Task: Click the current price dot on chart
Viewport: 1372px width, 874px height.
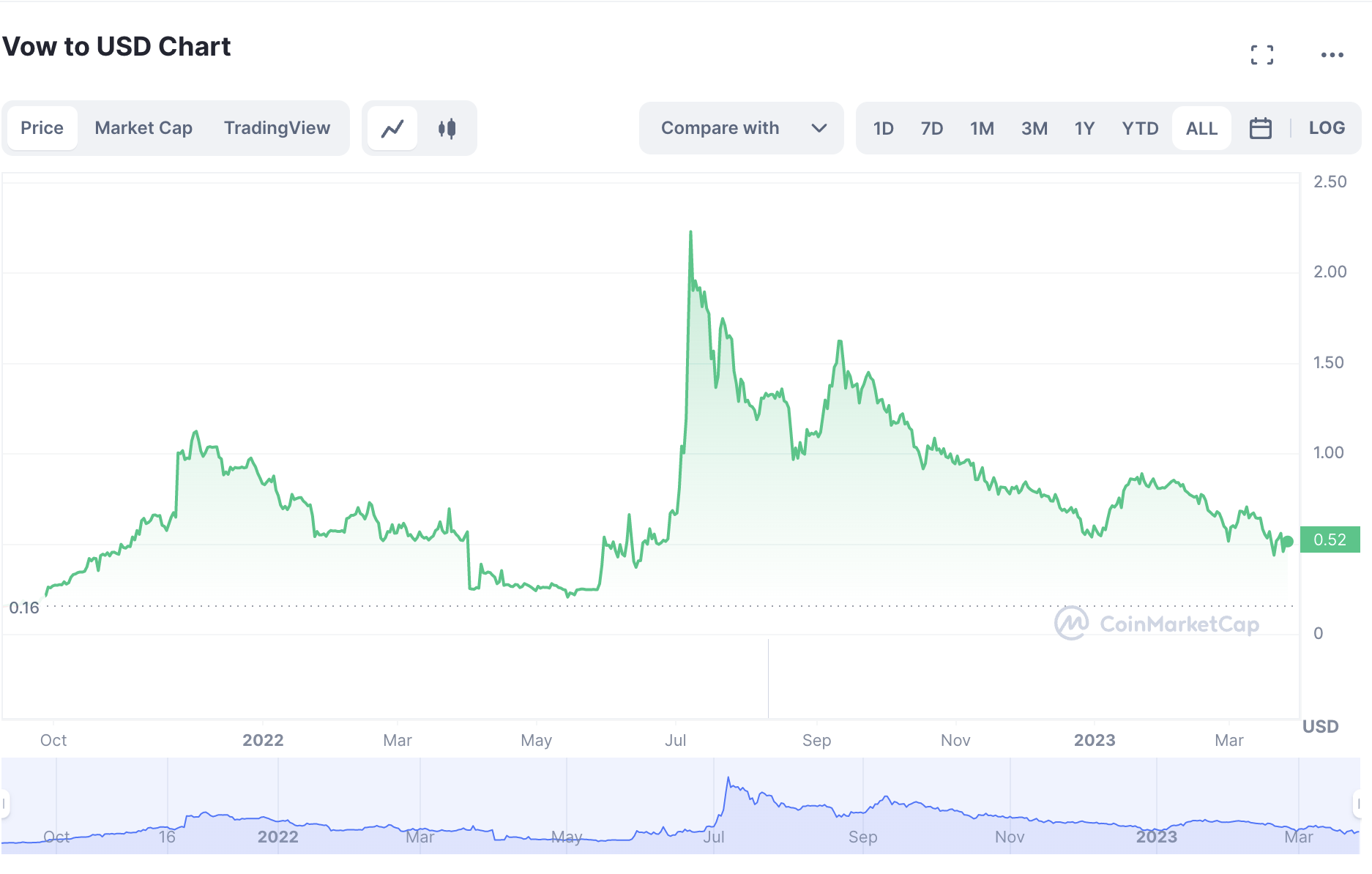Action: 1288,542
